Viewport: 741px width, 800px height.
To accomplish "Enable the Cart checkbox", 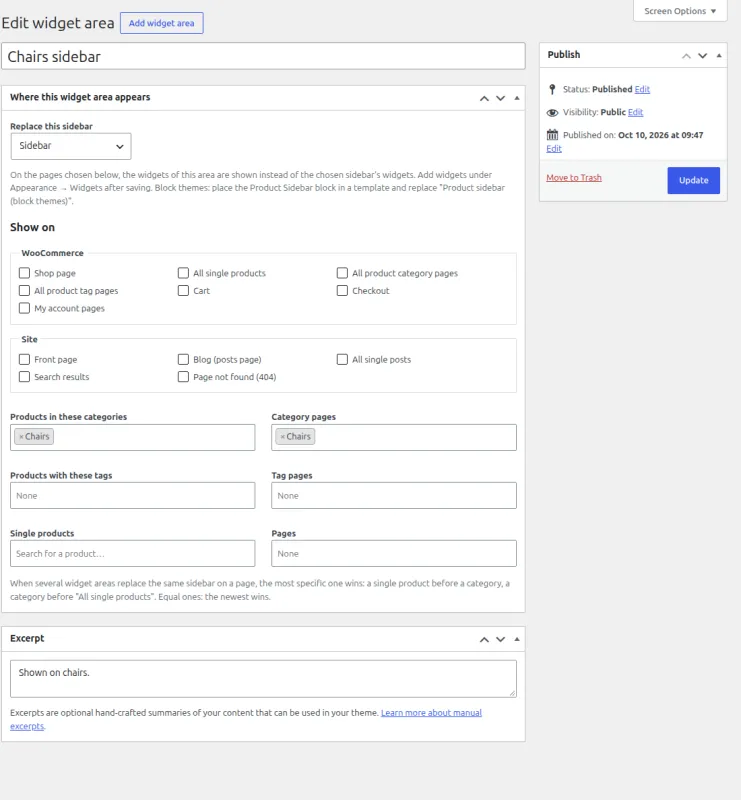I will [183, 290].
